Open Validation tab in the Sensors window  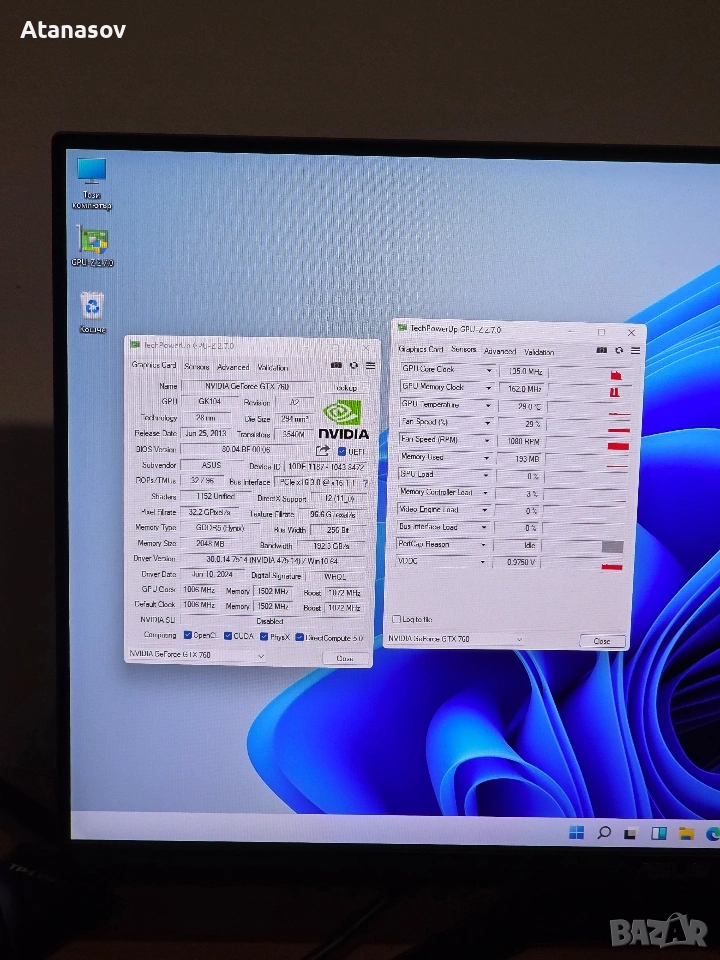tap(539, 351)
